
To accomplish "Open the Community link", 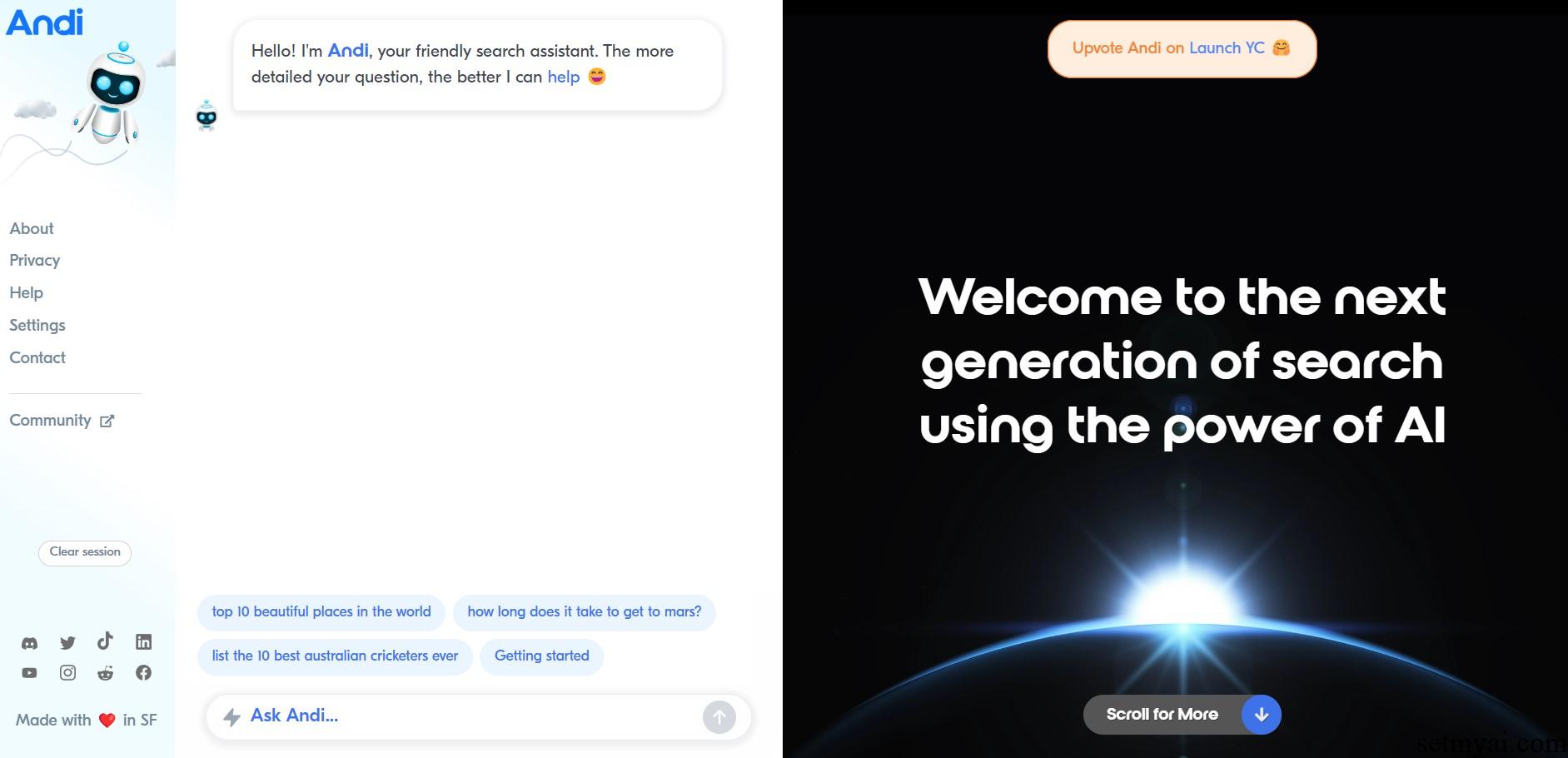I will pyautogui.click(x=50, y=421).
